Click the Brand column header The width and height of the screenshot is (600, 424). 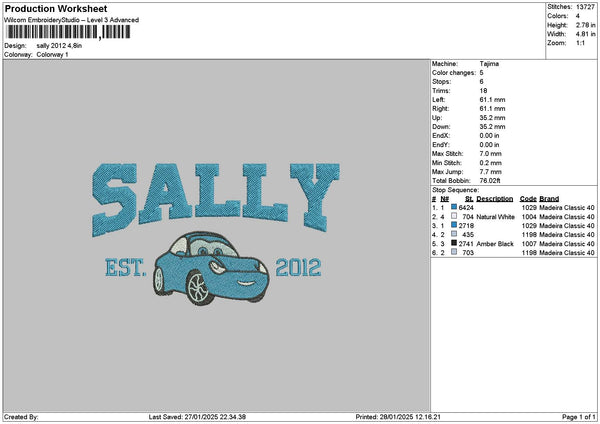549,199
